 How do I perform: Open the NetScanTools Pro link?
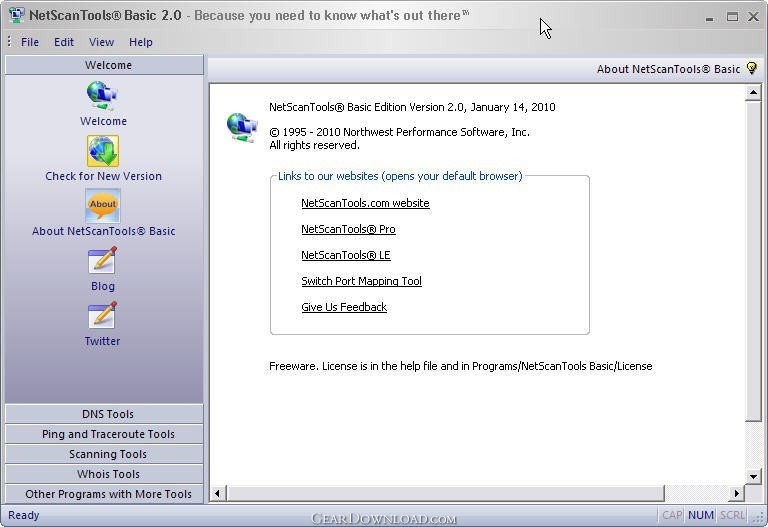(348, 229)
